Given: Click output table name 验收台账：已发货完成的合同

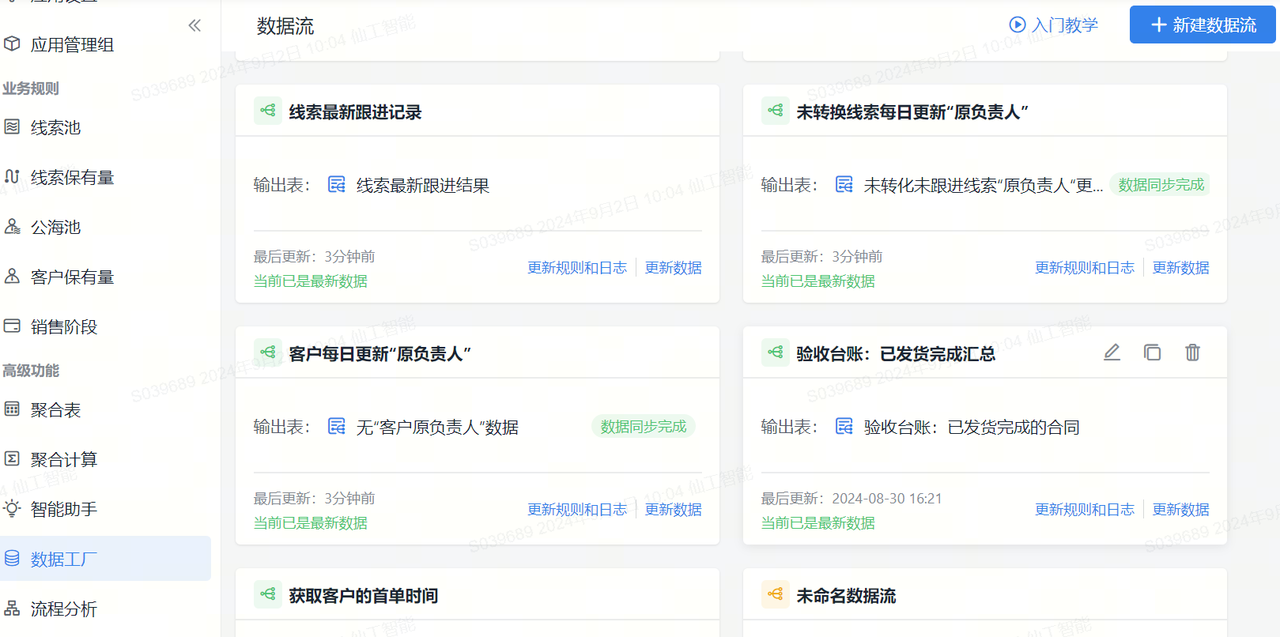Looking at the screenshot, I should 971,427.
